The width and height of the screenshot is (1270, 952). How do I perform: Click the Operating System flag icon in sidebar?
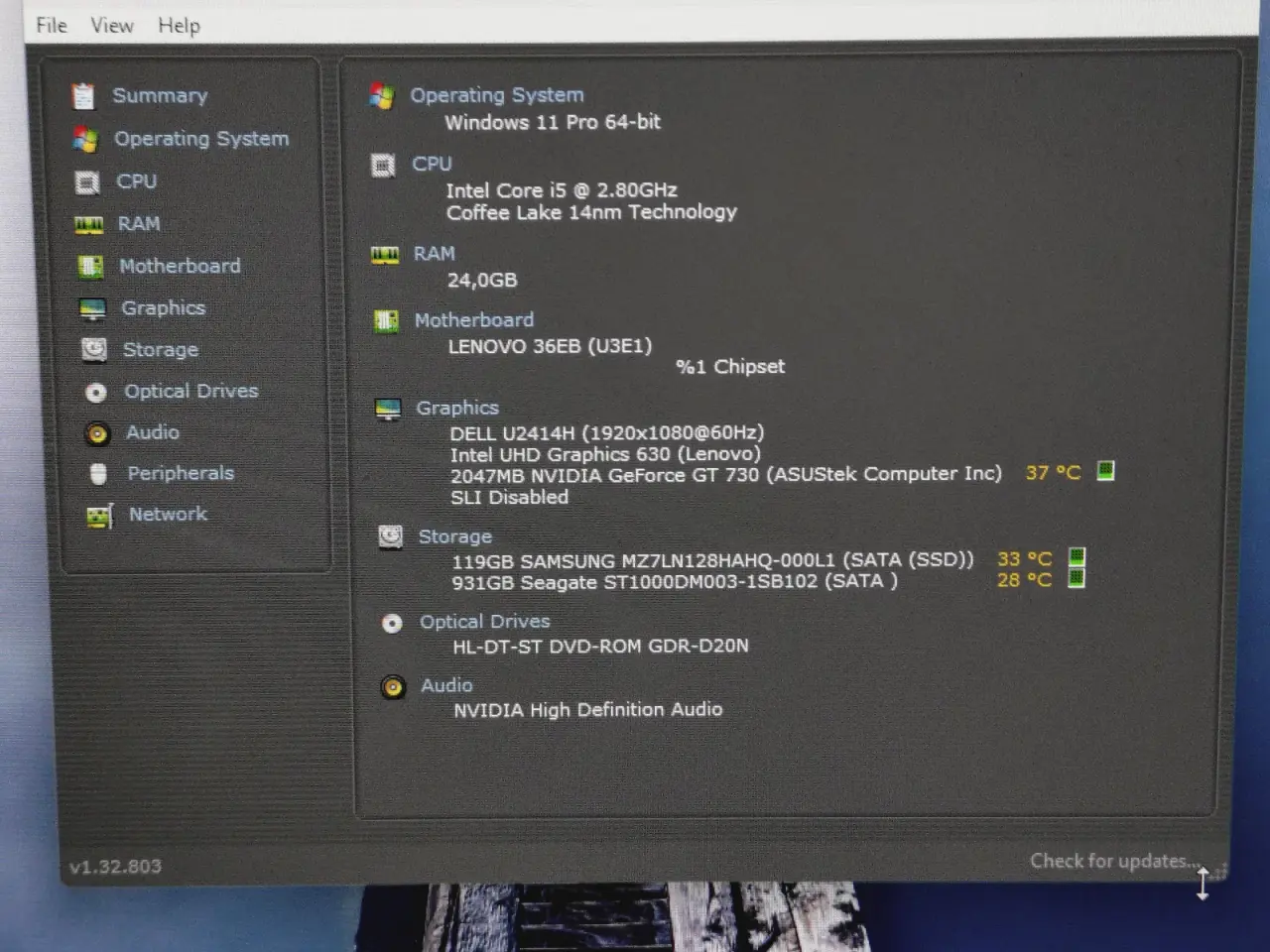pos(85,140)
